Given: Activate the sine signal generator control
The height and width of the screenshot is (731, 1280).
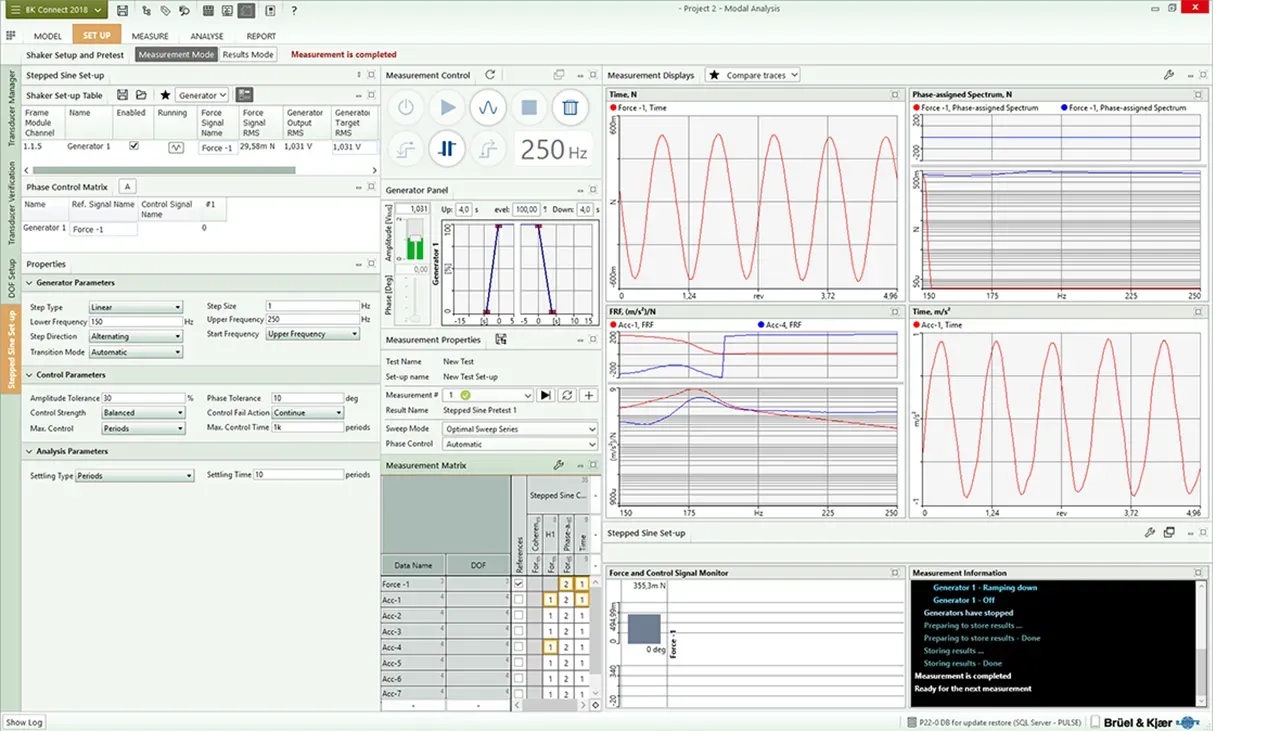Looking at the screenshot, I should click(x=488, y=107).
